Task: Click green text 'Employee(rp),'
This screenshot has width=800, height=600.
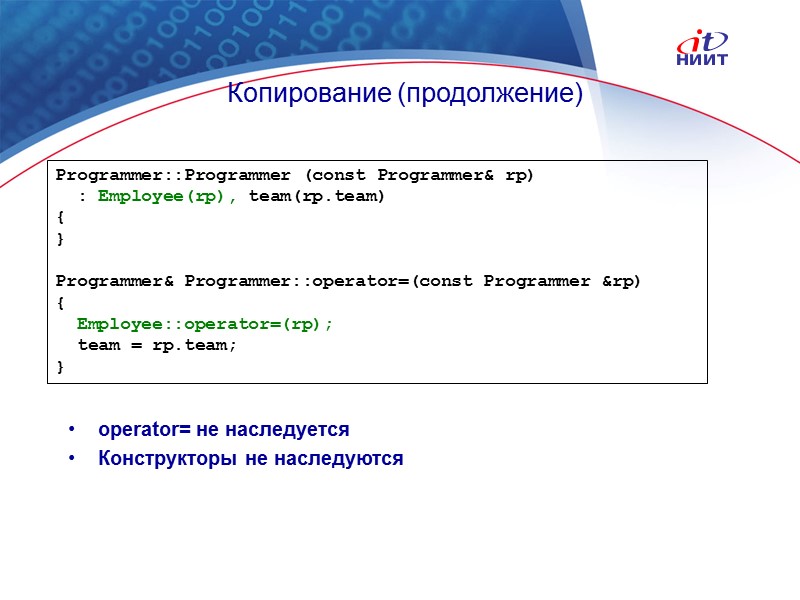Action: [x=167, y=196]
